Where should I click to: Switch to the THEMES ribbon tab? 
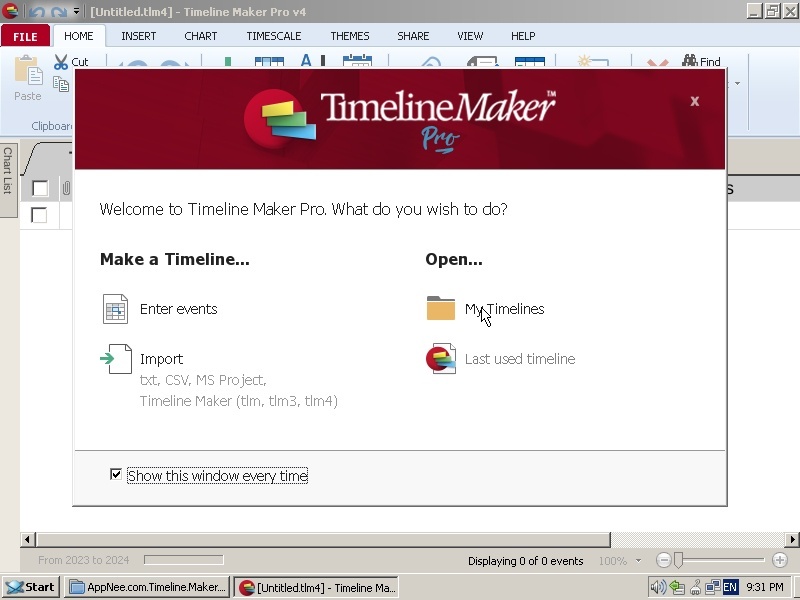[x=349, y=36]
